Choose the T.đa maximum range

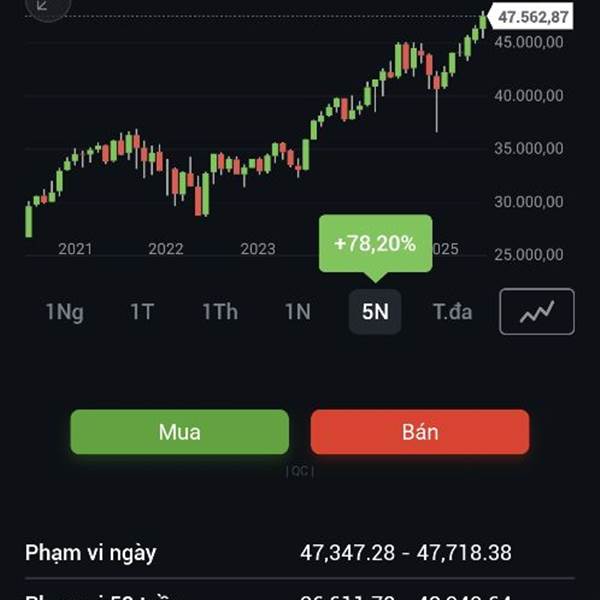[x=453, y=311]
